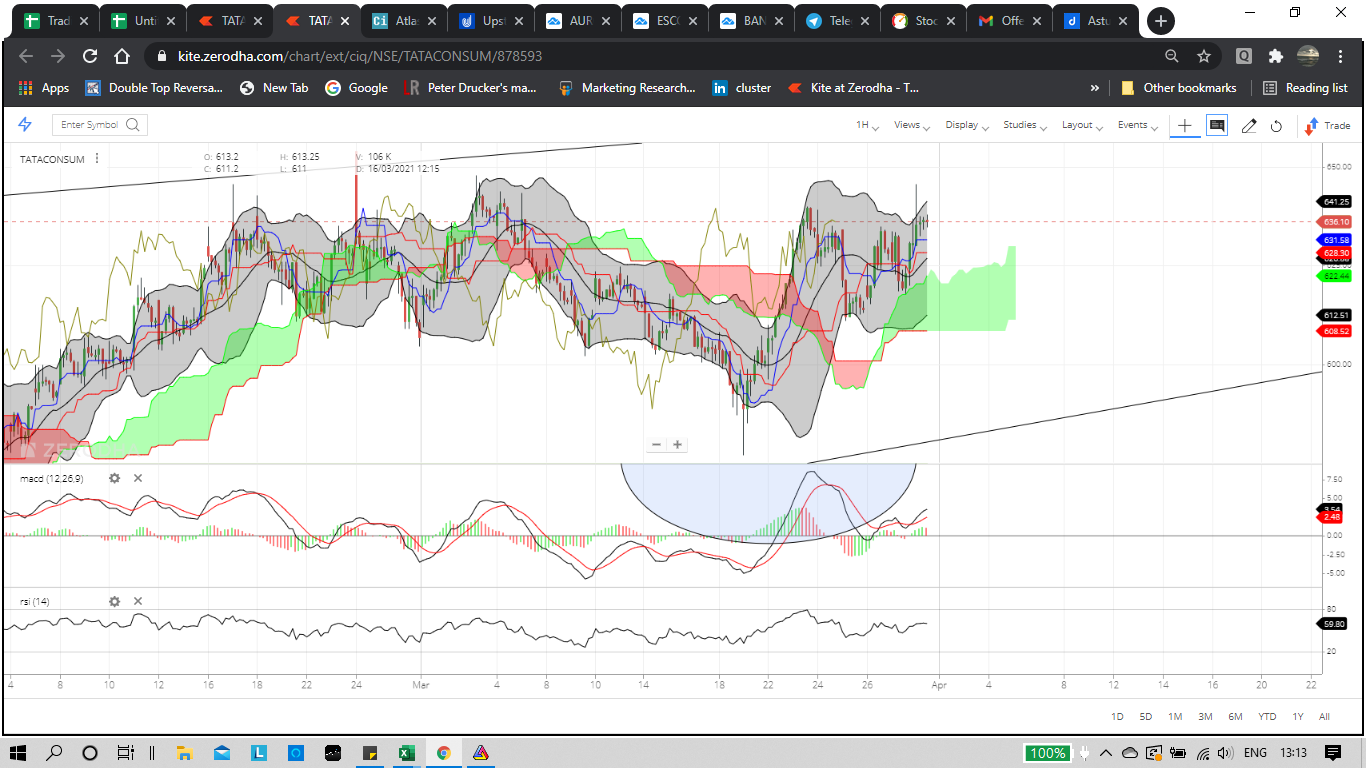Select the All range

1324,716
